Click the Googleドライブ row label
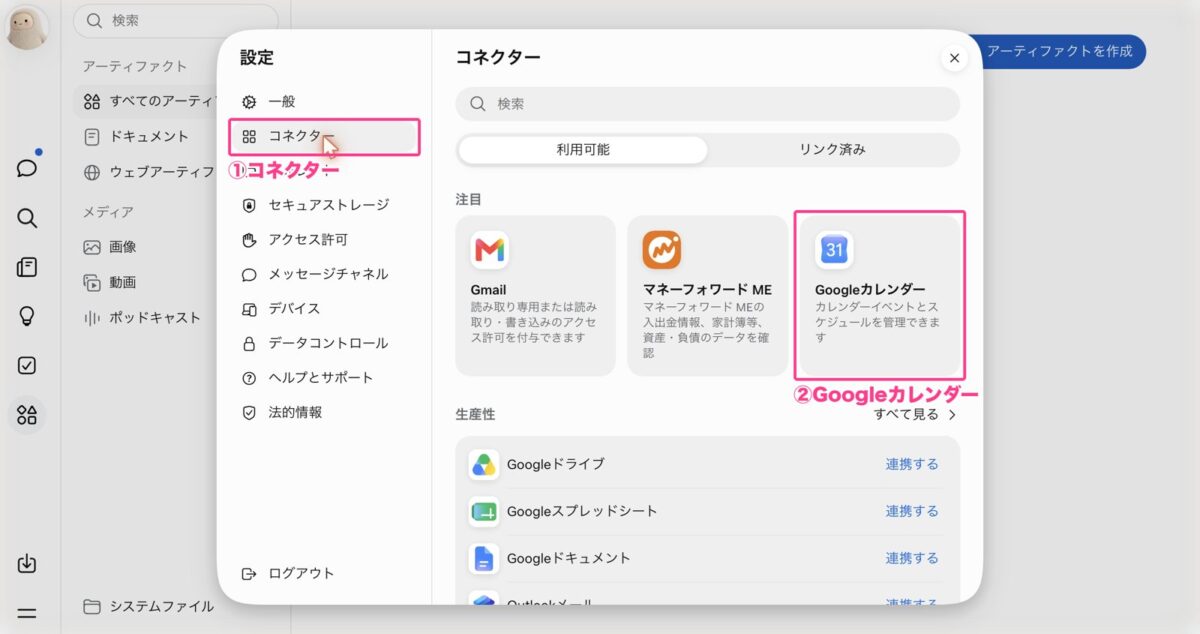 click(x=555, y=464)
